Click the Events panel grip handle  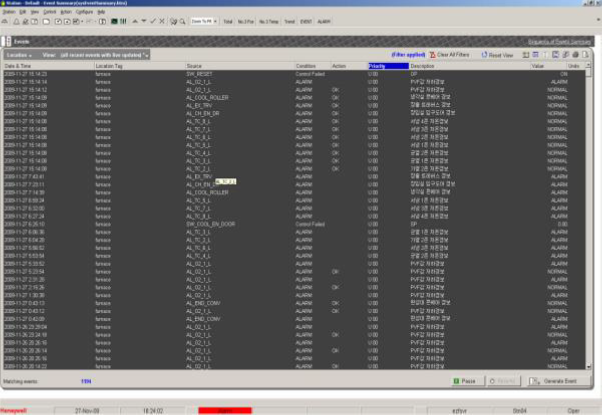tap(8, 41)
